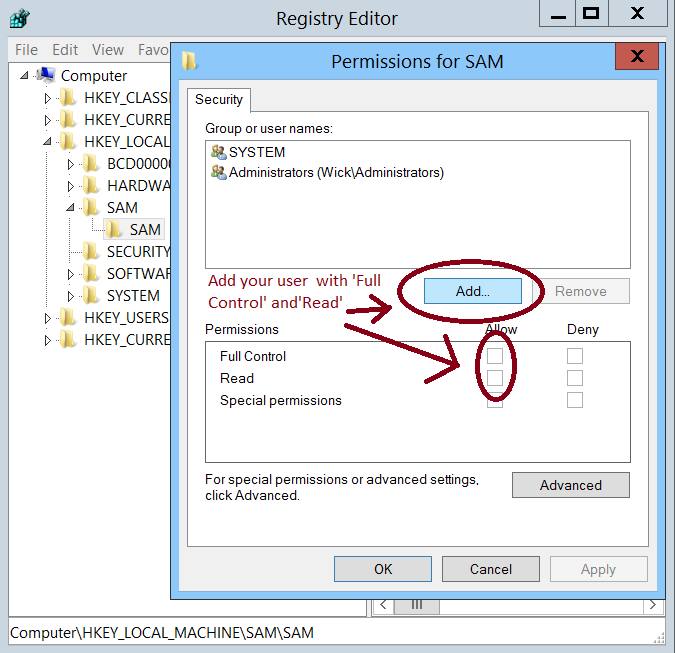Click the BCD00000 key folder icon

click(91, 163)
